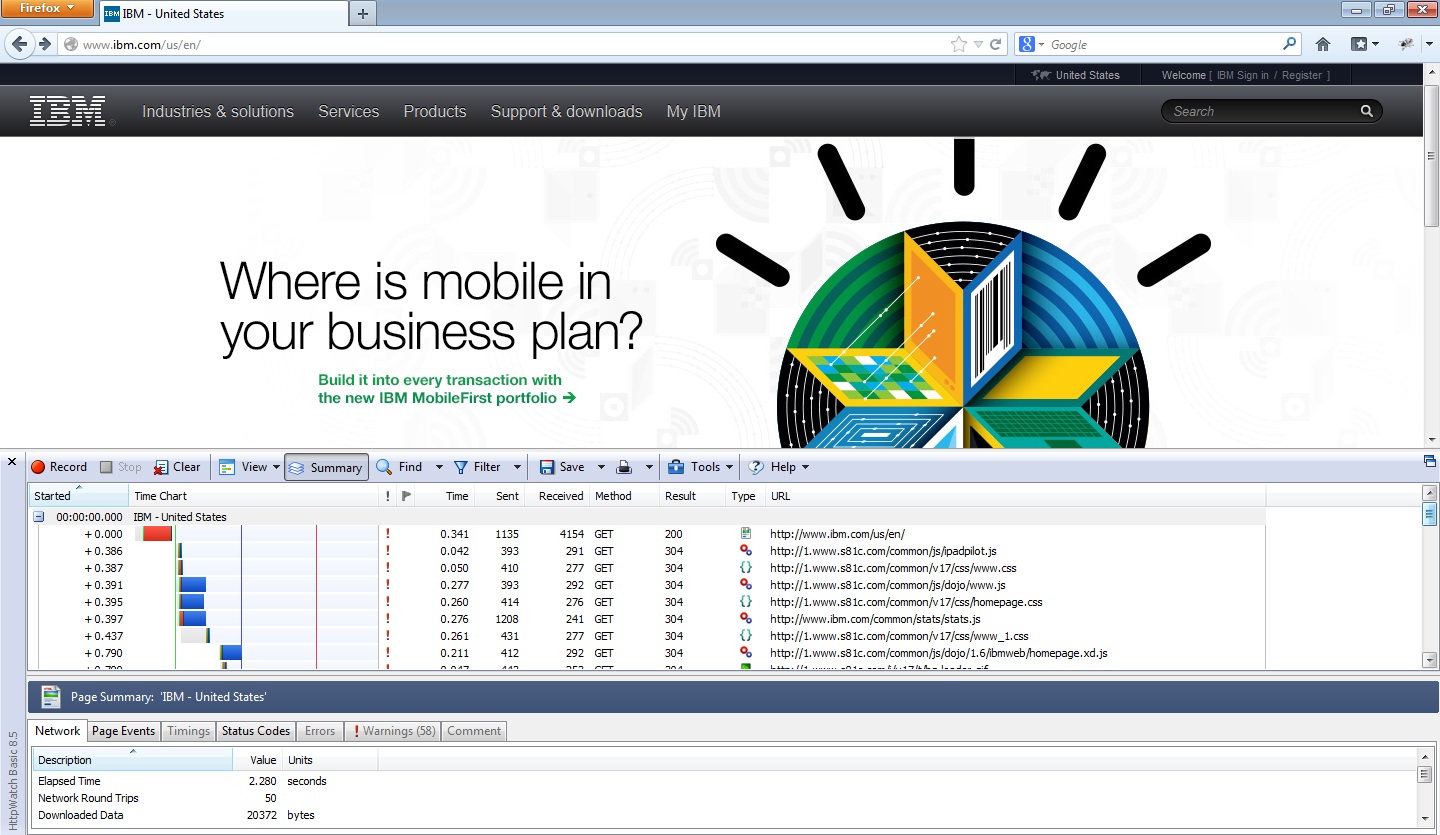Viewport: 1440px width, 835px height.
Task: Go to the Firefox home page
Action: pos(1323,44)
